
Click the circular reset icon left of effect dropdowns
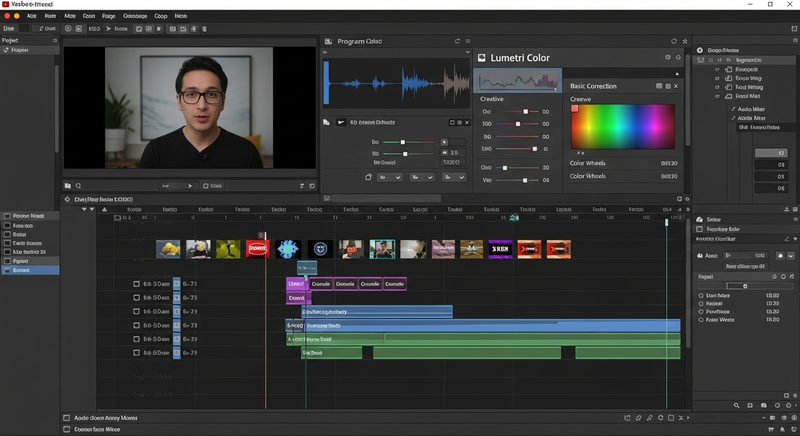tap(368, 177)
